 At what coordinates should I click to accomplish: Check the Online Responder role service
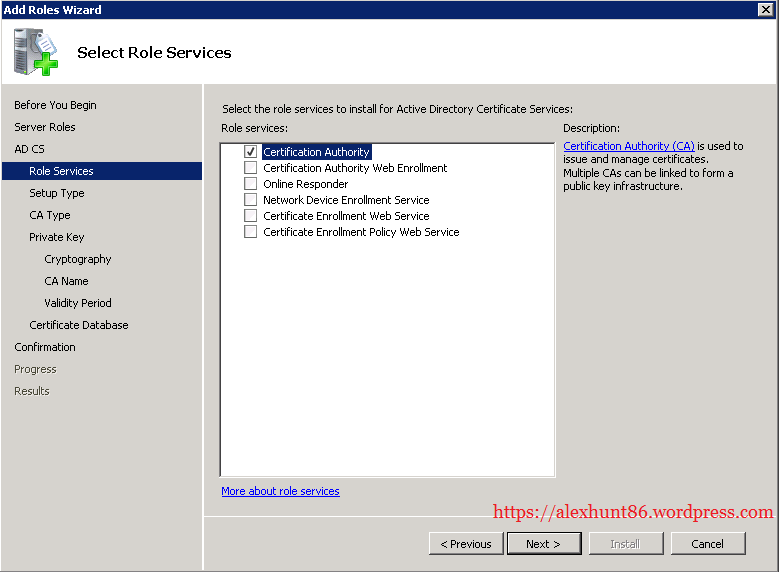coord(251,184)
